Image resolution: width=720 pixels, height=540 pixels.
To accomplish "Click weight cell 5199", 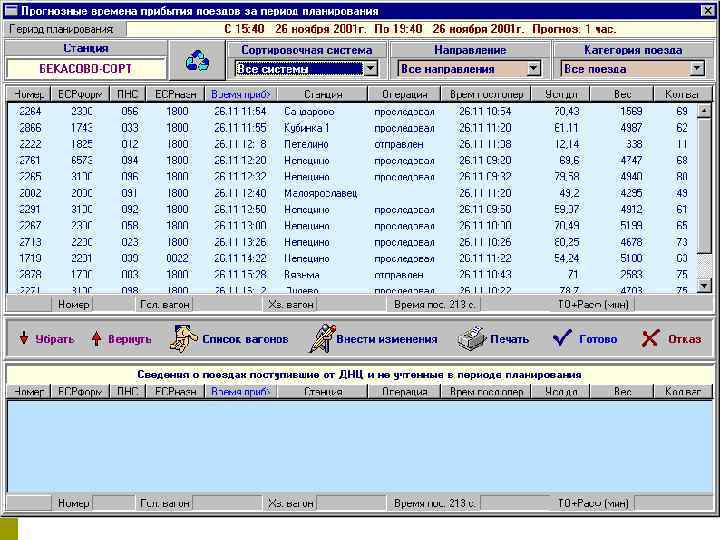I will [x=631, y=226].
